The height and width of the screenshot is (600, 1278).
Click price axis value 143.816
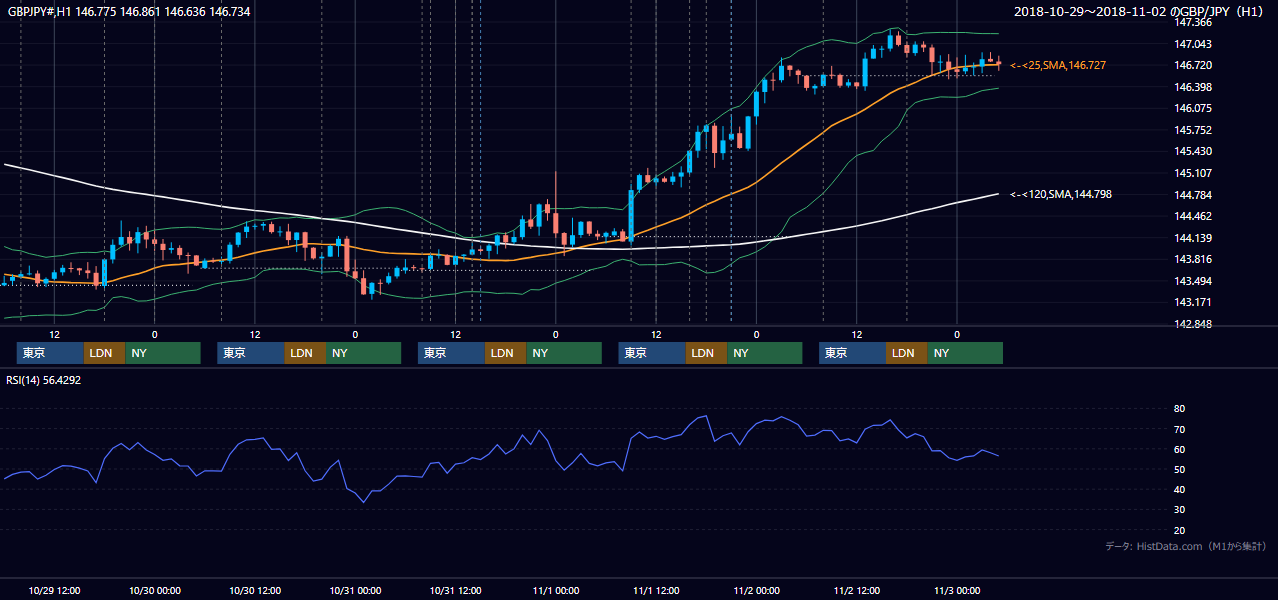click(x=1193, y=259)
